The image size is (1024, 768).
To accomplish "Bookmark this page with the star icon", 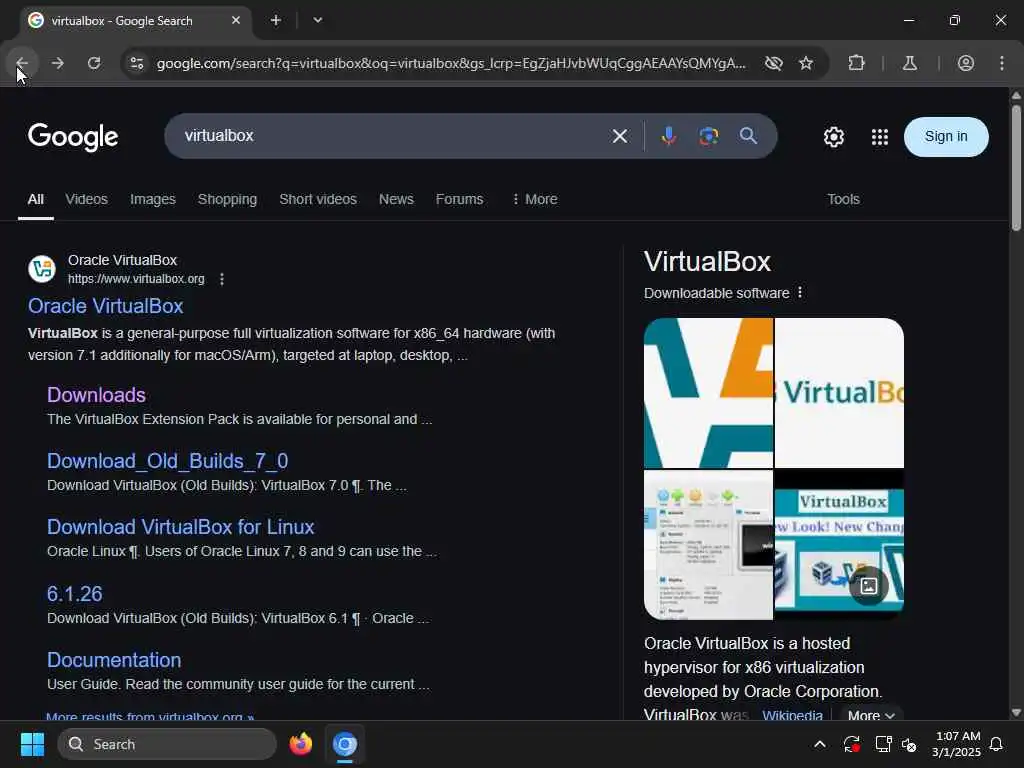I will click(806, 63).
